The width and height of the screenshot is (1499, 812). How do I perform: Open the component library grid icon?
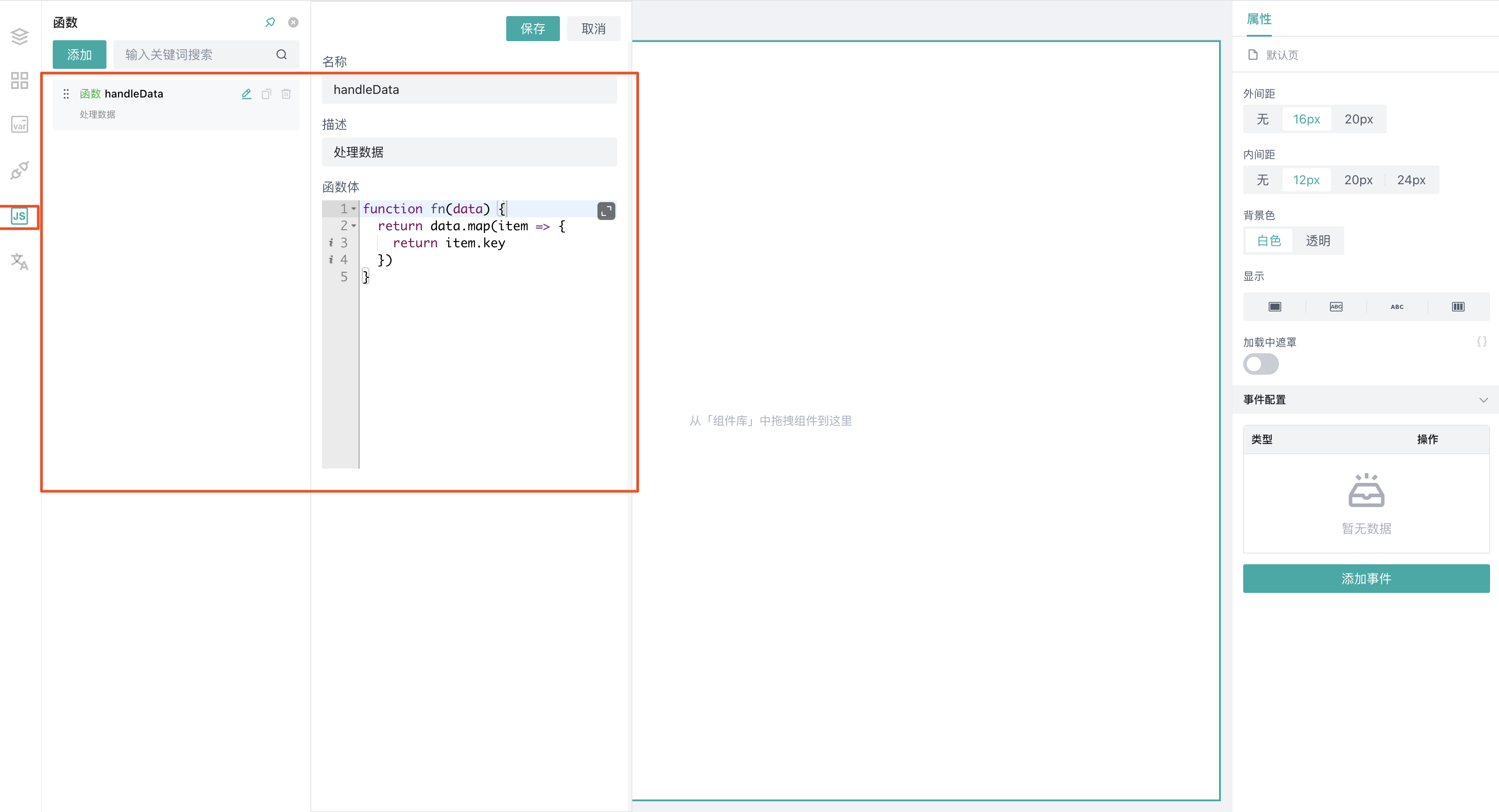pos(19,80)
